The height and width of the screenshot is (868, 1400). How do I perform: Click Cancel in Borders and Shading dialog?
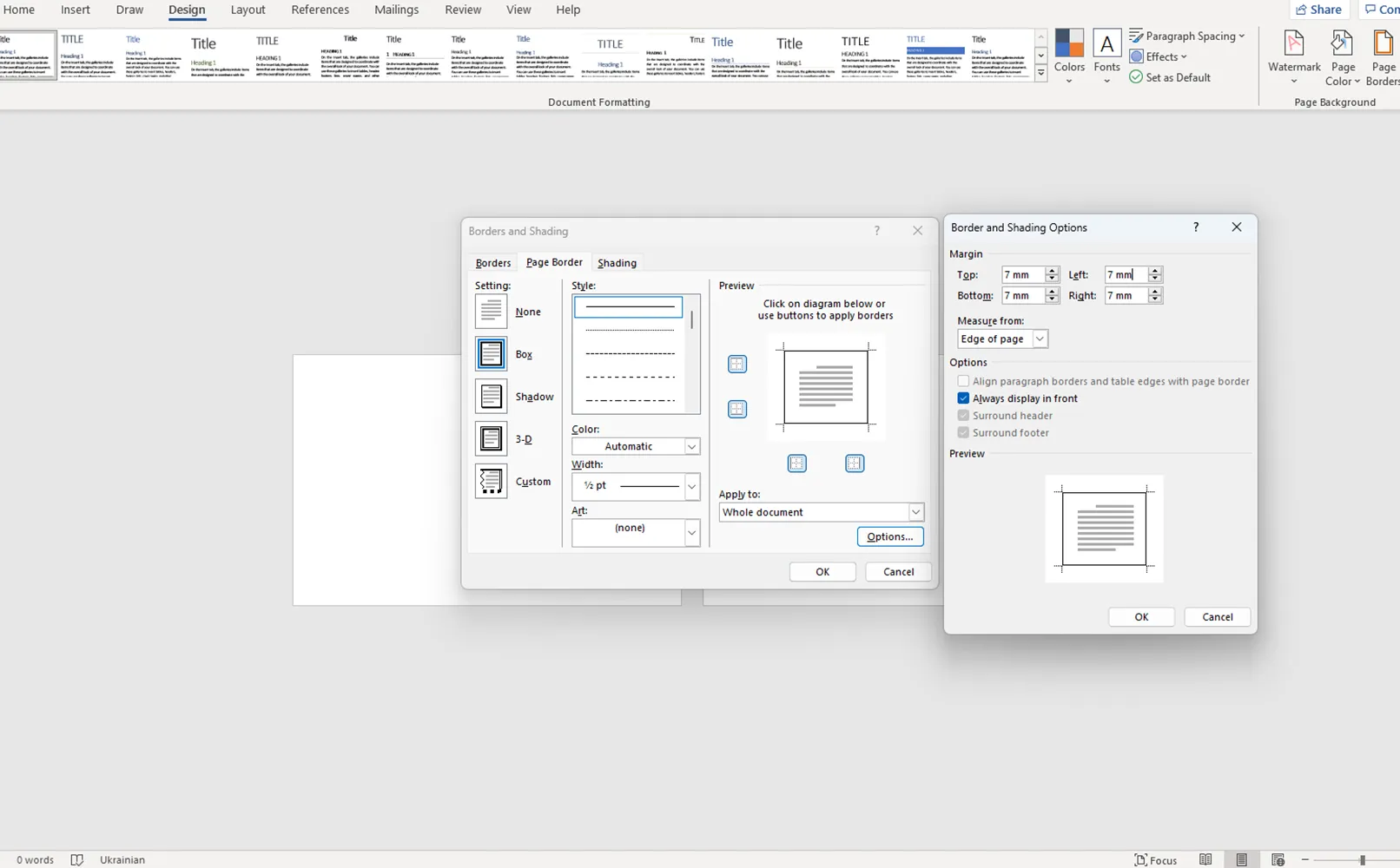[x=898, y=571]
